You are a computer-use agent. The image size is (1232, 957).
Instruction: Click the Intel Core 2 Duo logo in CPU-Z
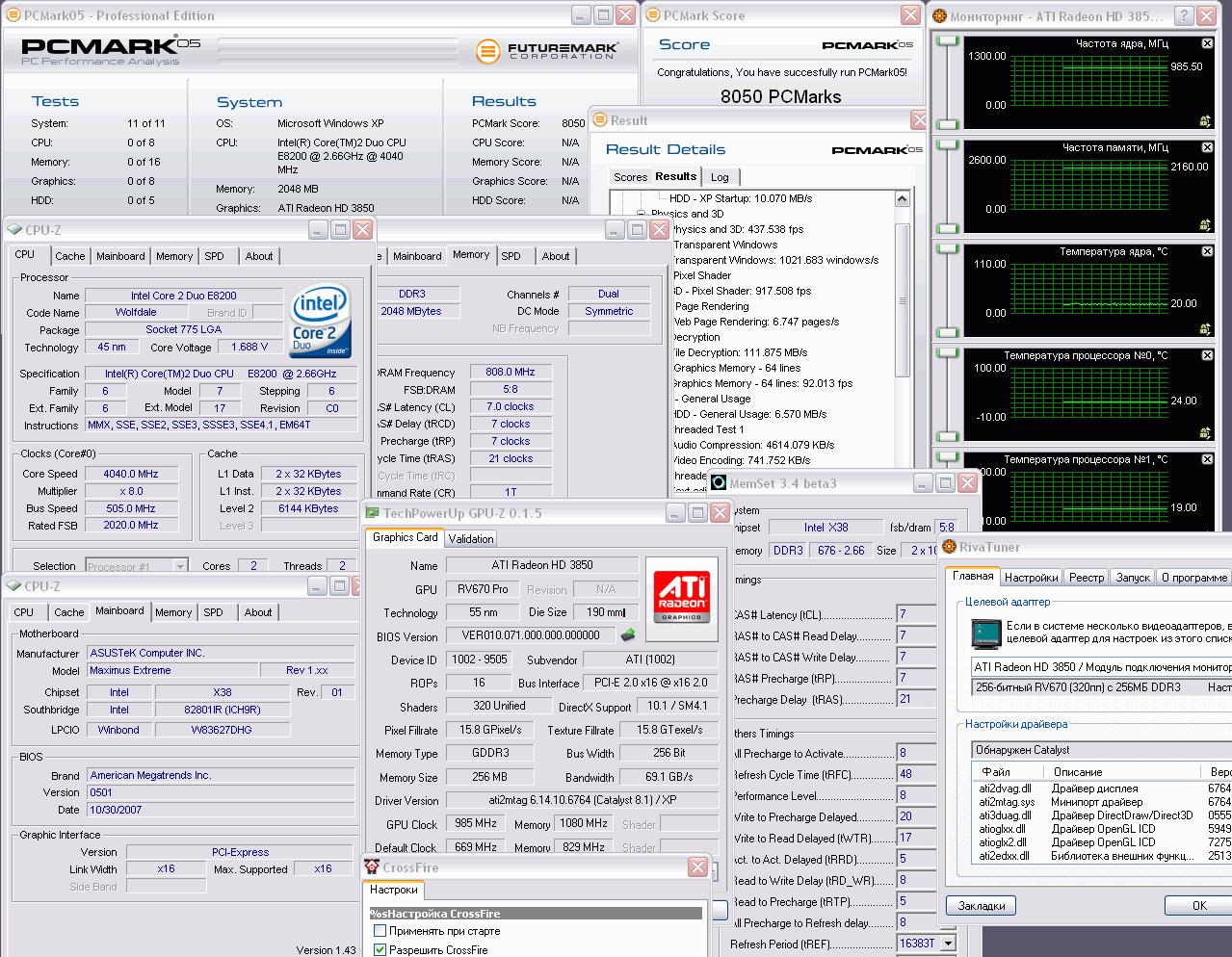point(321,322)
